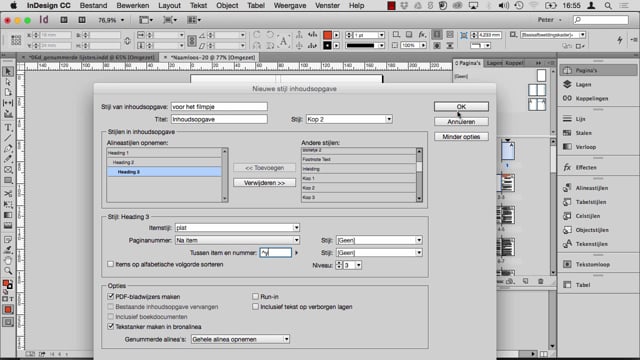
Task: Select Footnote Text in Andere stijlen list
Action: point(359,159)
